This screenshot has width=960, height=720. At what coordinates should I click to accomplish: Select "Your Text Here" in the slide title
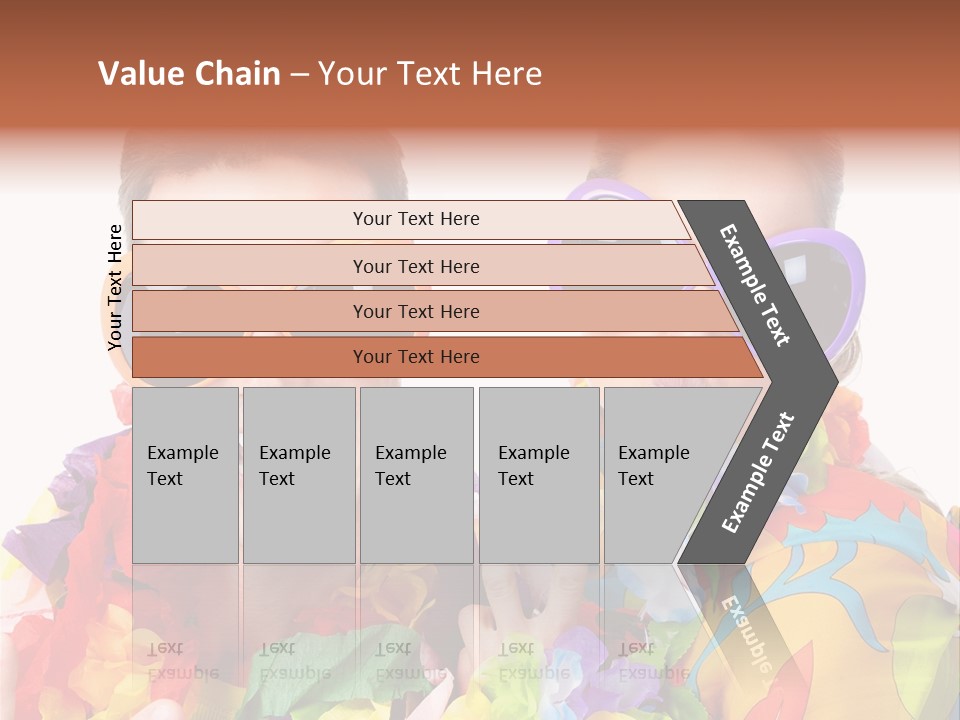click(430, 74)
